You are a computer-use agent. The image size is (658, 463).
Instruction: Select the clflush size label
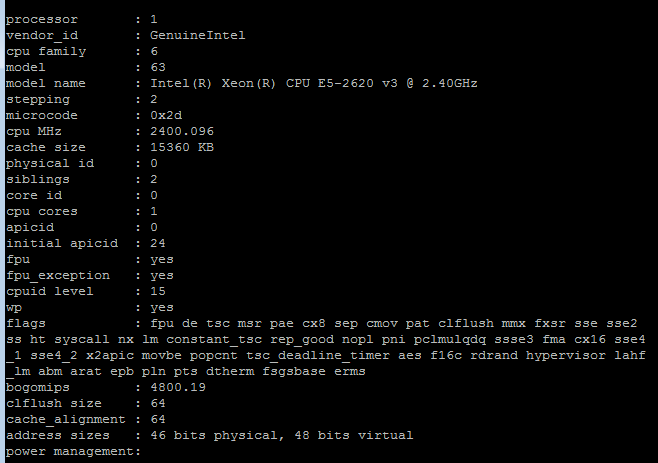(54, 403)
